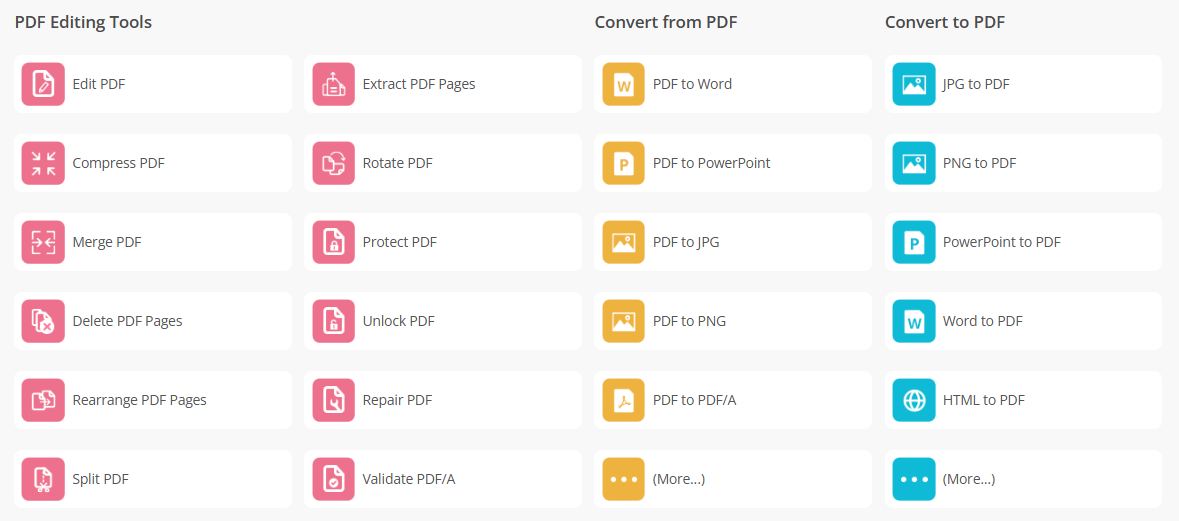Click the PDF to PowerPoint icon
Screen dimensions: 1179x521
pyautogui.click(x=623, y=163)
